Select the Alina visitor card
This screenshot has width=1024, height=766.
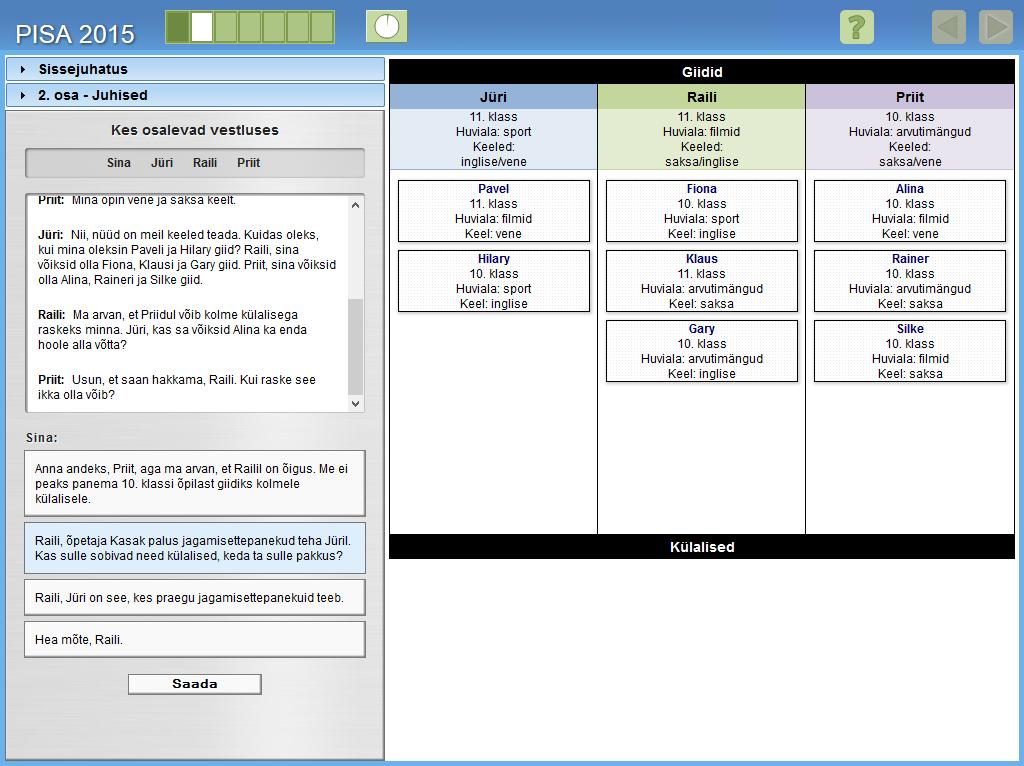pyautogui.click(x=910, y=211)
